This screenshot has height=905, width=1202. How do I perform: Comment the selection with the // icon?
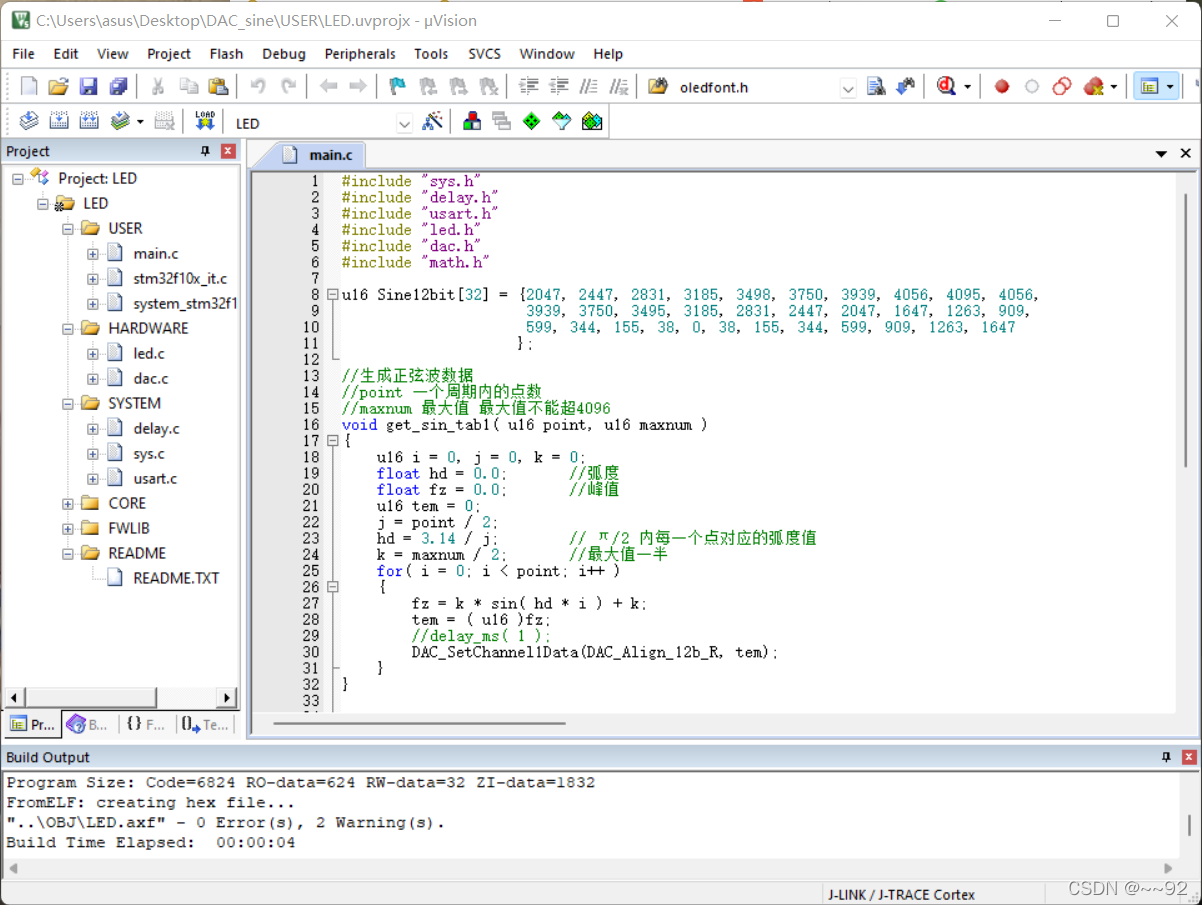pos(590,87)
